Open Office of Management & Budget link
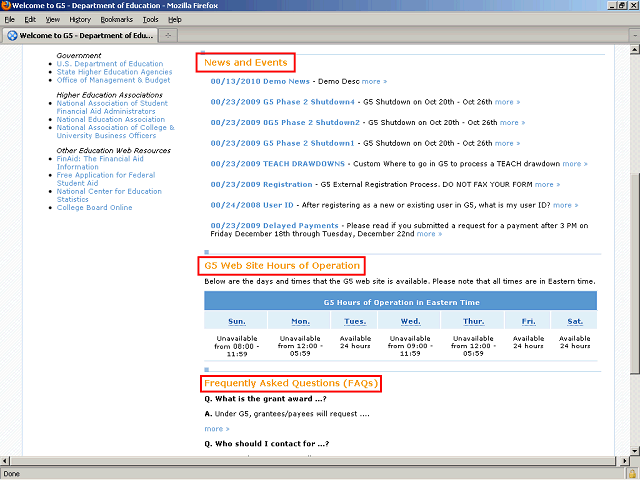The image size is (640, 480). (113, 80)
